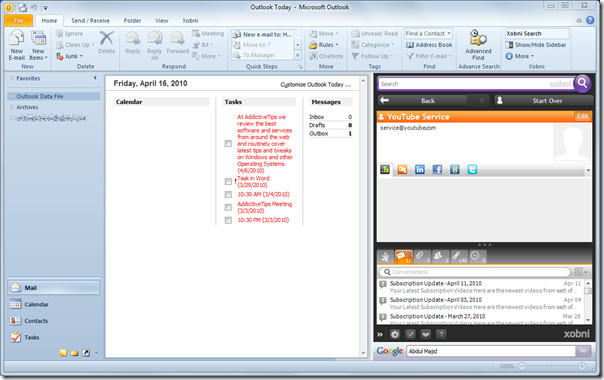The height and width of the screenshot is (380, 604).
Task: Click the Rules icon in Move group
Action: [313, 45]
